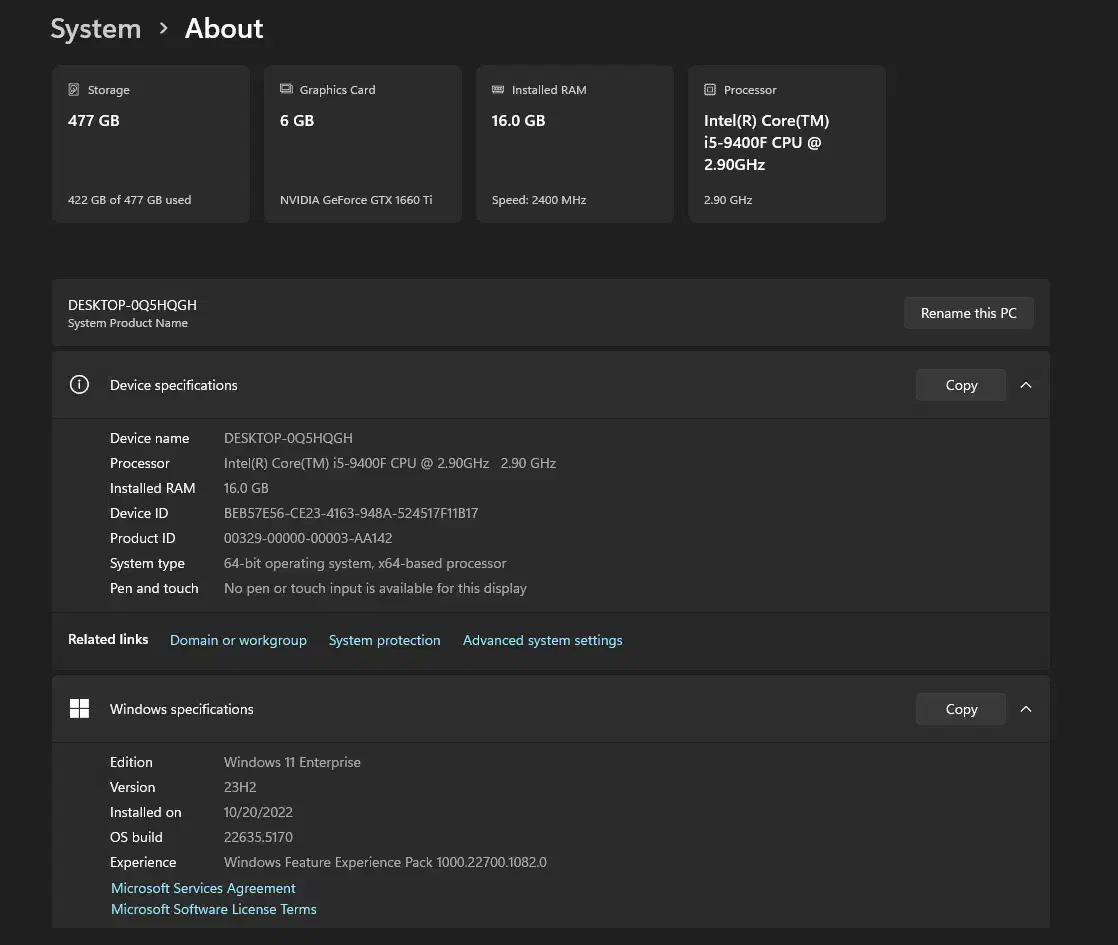Image resolution: width=1118 pixels, height=945 pixels.
Task: Click the Processor chip icon
Action: [710, 90]
